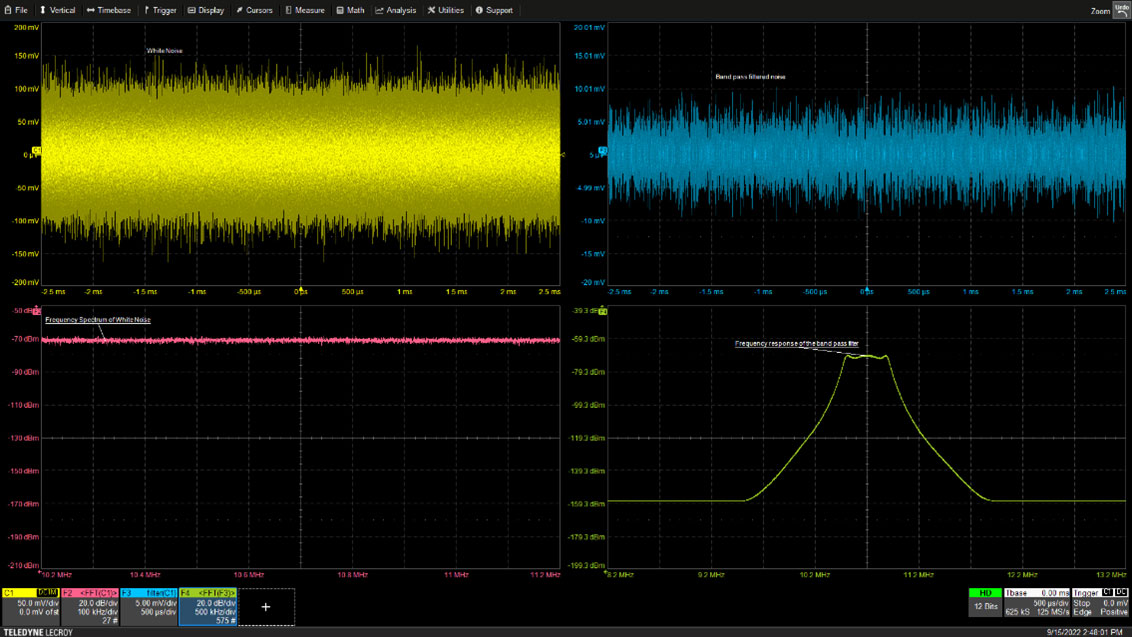The height and width of the screenshot is (637, 1132).
Task: Open the Vertical menu
Action: (57, 10)
